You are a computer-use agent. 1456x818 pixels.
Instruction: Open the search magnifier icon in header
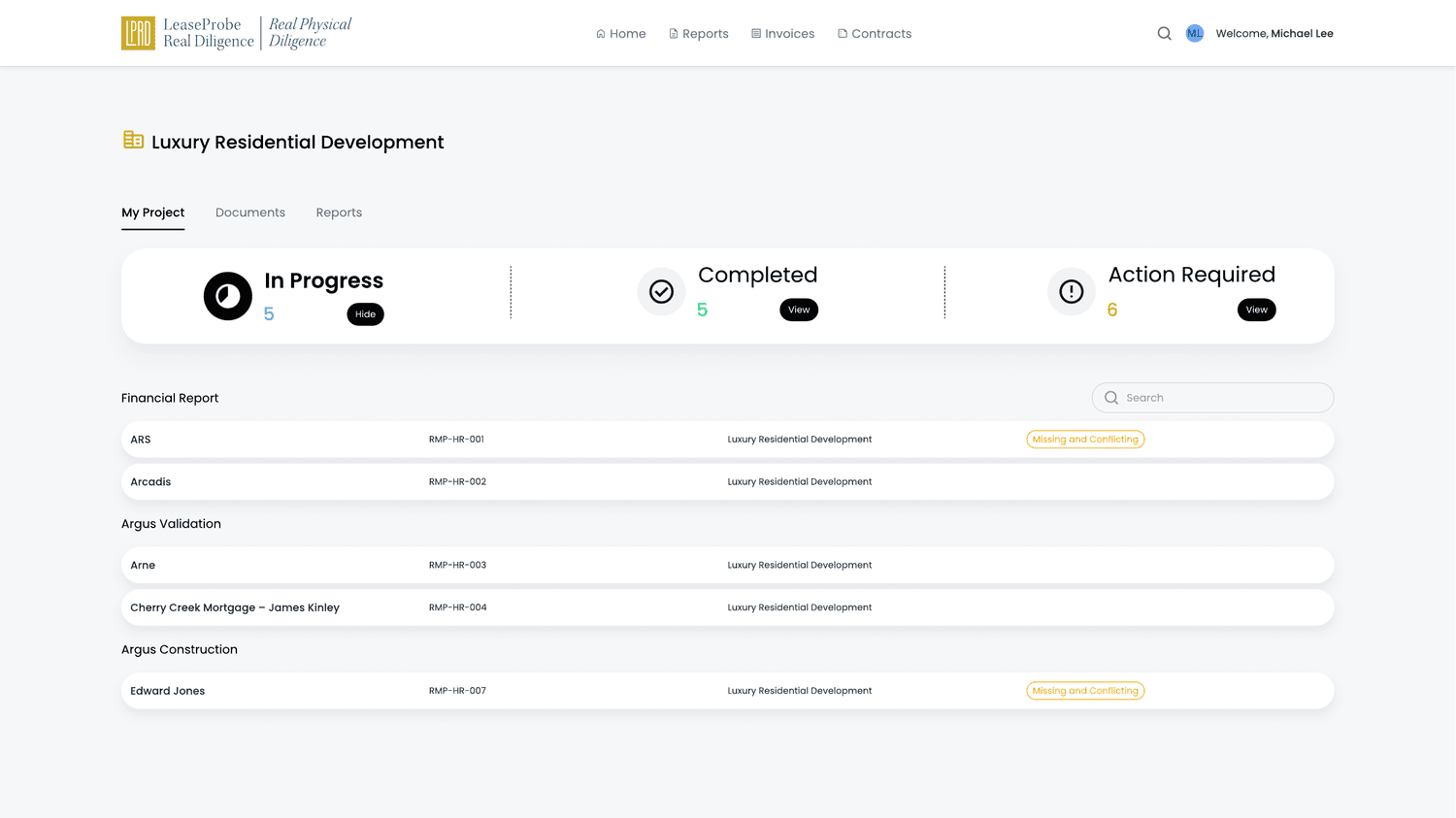1164,33
